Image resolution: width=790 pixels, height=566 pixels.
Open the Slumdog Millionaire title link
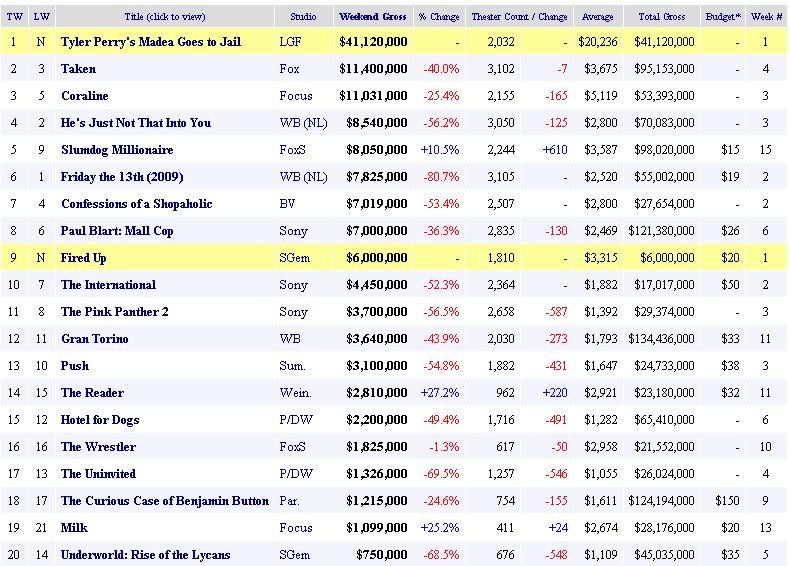tap(117, 150)
